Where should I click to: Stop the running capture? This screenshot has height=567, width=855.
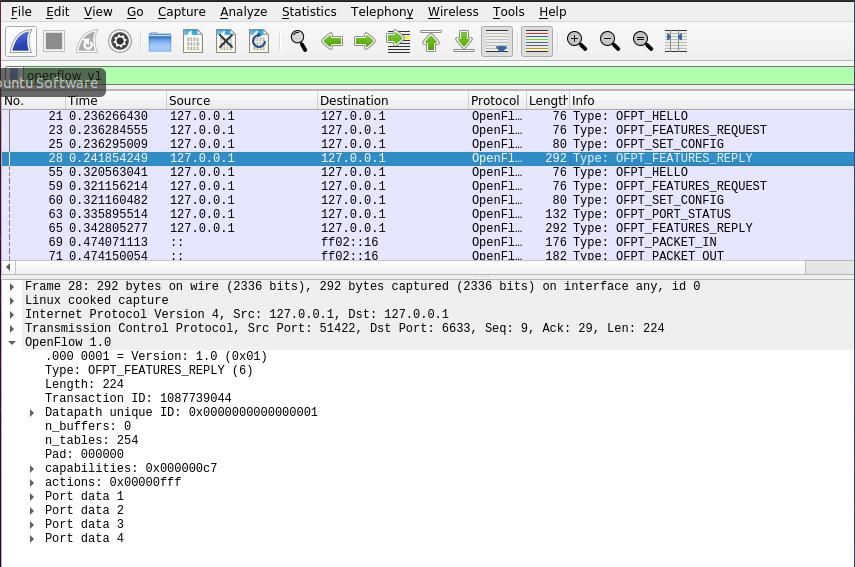pyautogui.click(x=54, y=41)
